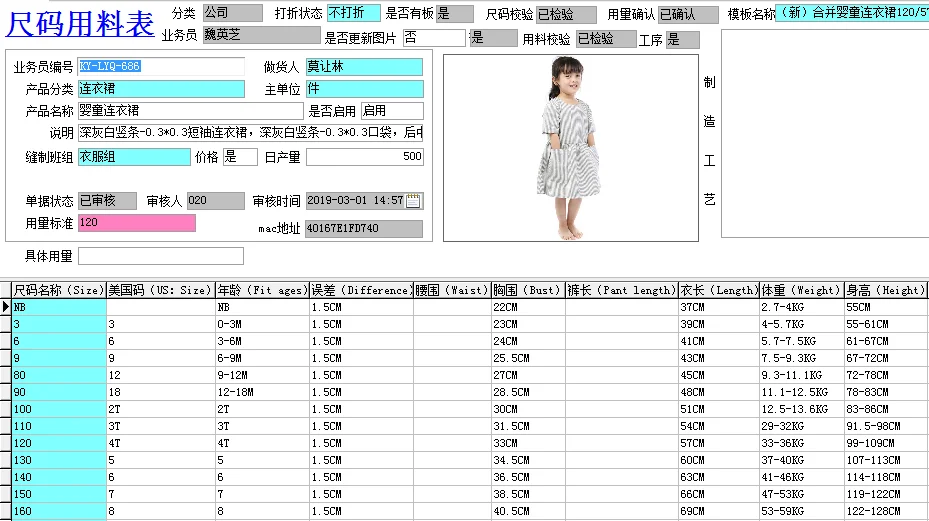Image resolution: width=929 pixels, height=521 pixels.
Task: Select the size cell 100
Action: point(59,409)
